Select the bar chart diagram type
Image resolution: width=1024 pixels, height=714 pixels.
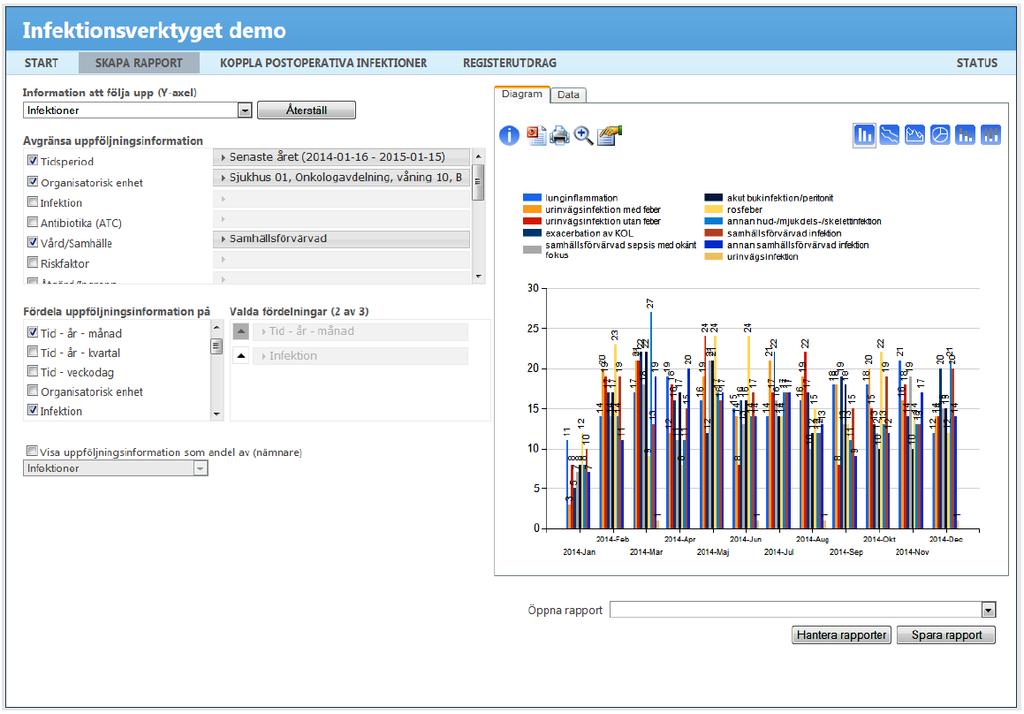coord(864,135)
